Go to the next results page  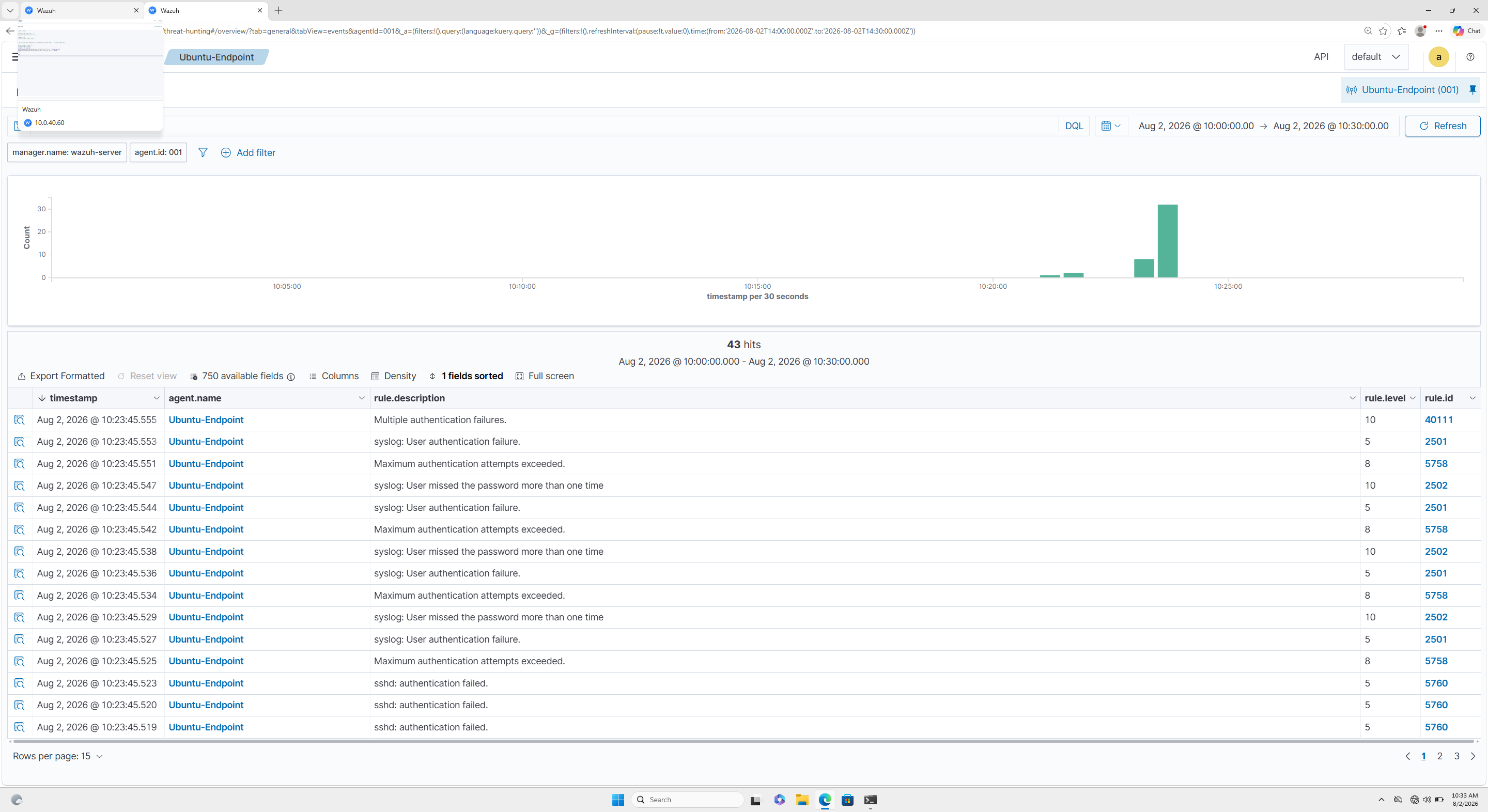click(1473, 756)
